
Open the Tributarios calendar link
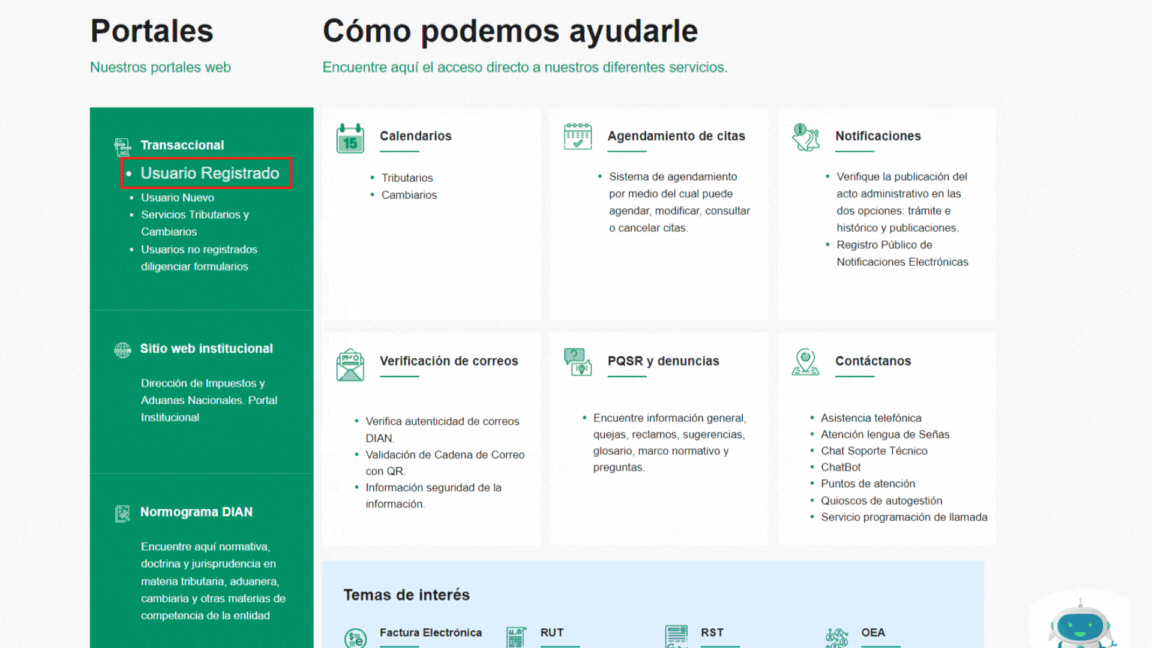pyautogui.click(x=407, y=178)
